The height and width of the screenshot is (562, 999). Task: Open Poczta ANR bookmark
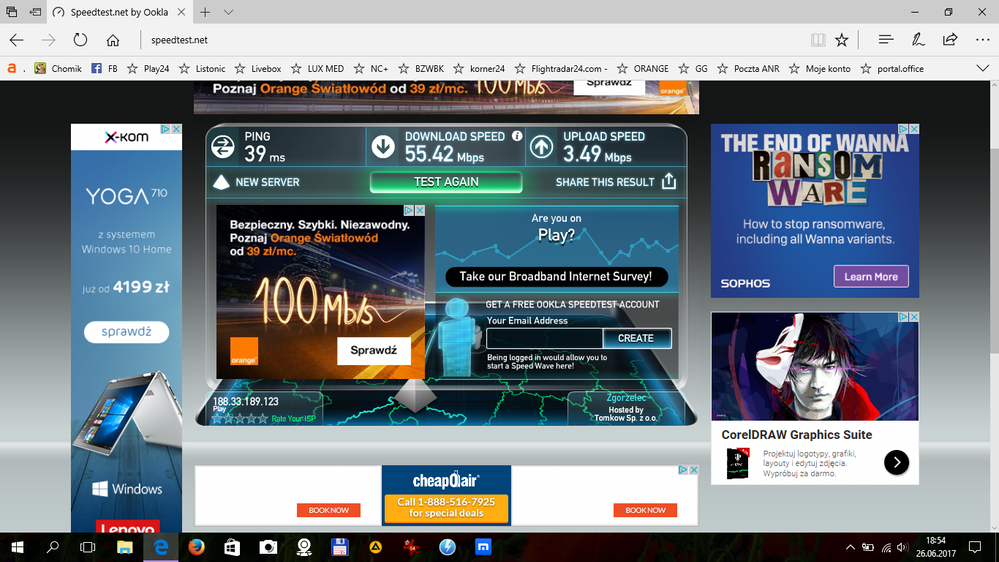coord(748,68)
